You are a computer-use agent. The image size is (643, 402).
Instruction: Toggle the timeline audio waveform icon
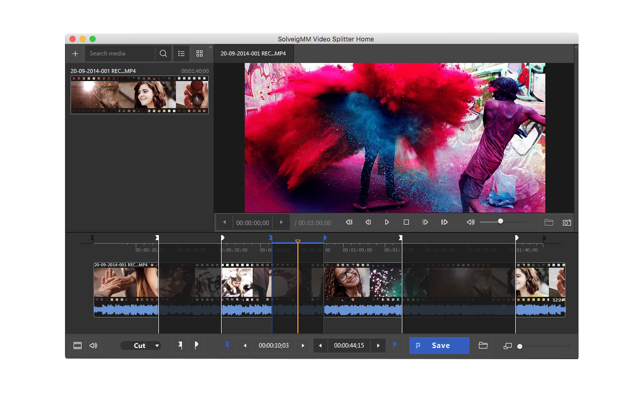pos(93,346)
